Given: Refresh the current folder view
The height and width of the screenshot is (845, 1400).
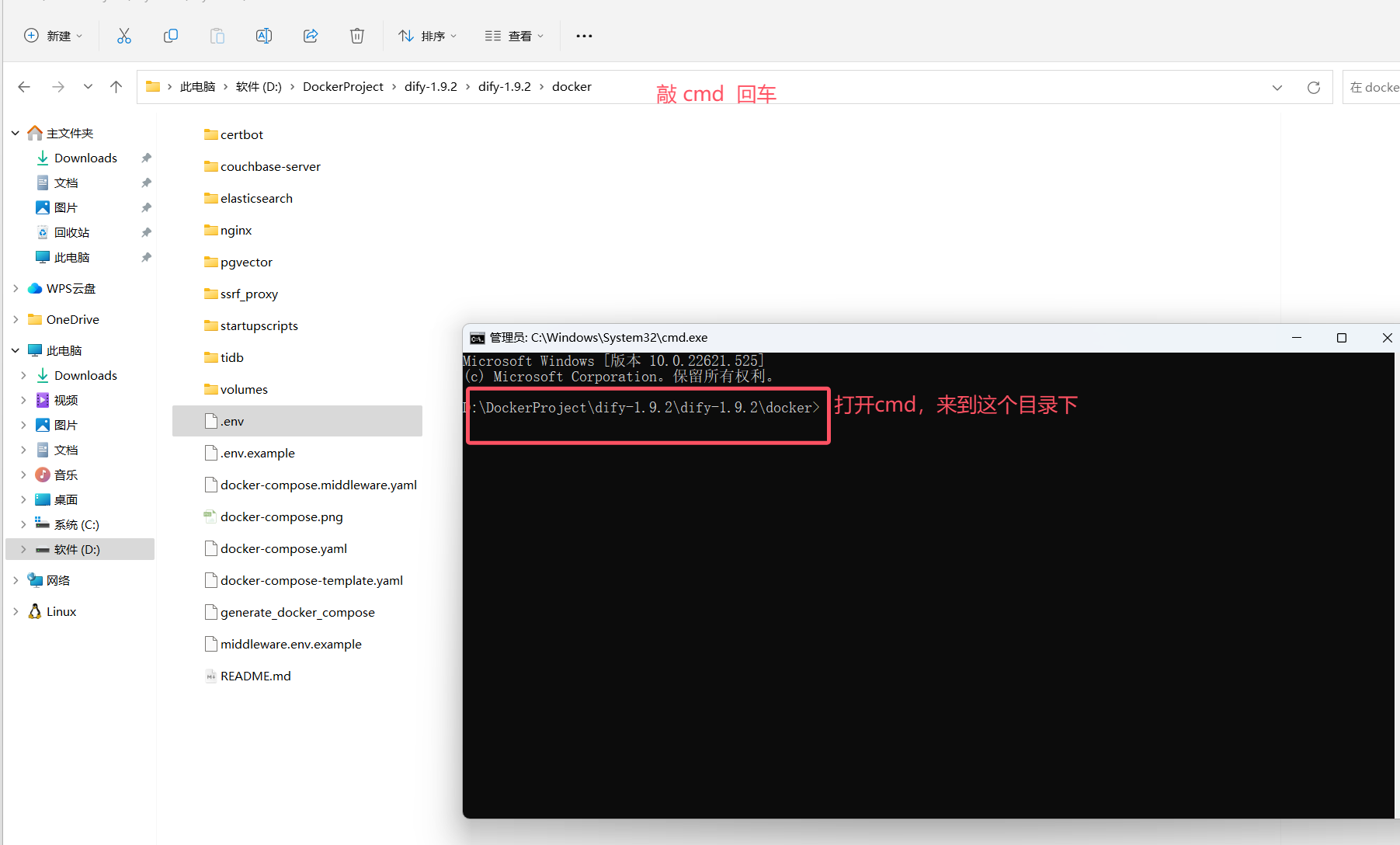Looking at the screenshot, I should click(1314, 87).
